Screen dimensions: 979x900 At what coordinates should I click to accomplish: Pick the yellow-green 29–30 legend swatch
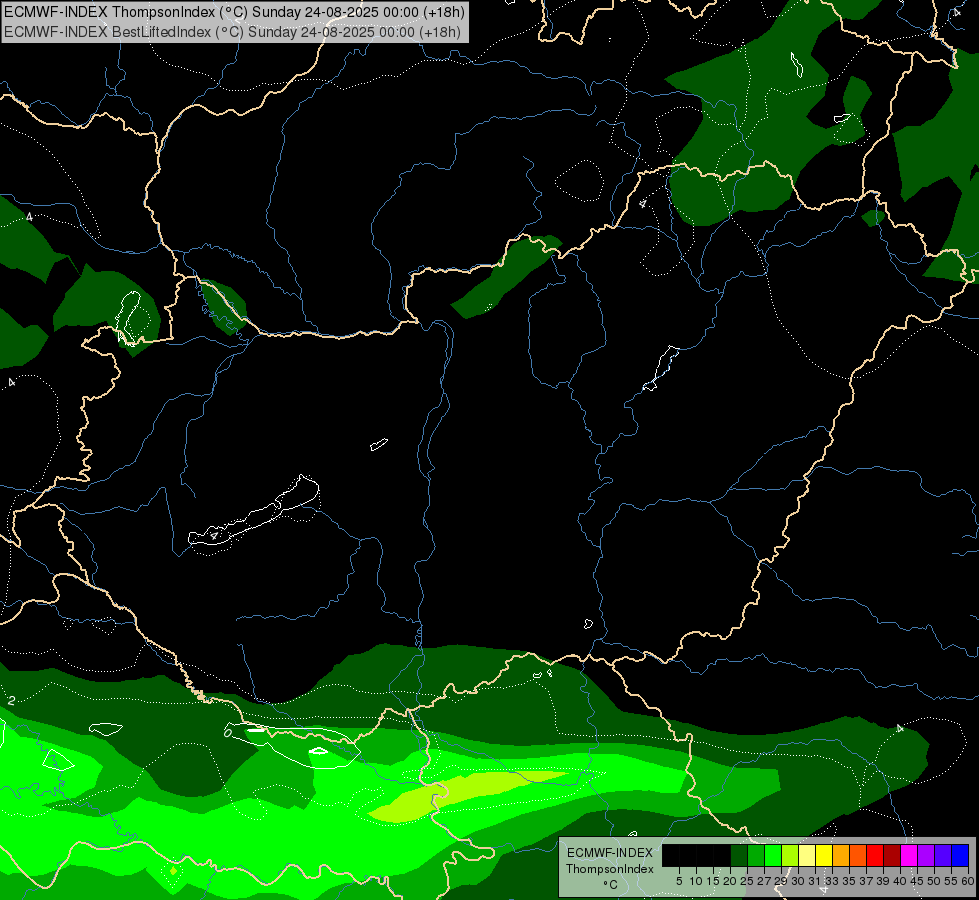pyautogui.click(x=790, y=855)
